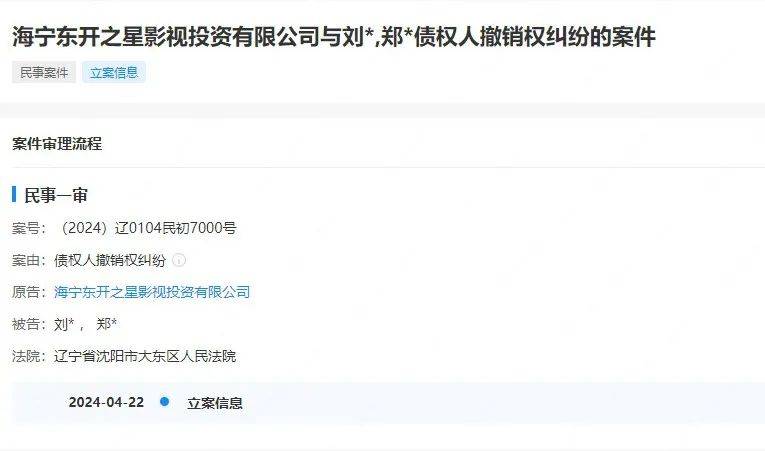Open plaintiff link 海宁东开之星影视投资有限公司
765x451 pixels.
(152, 292)
